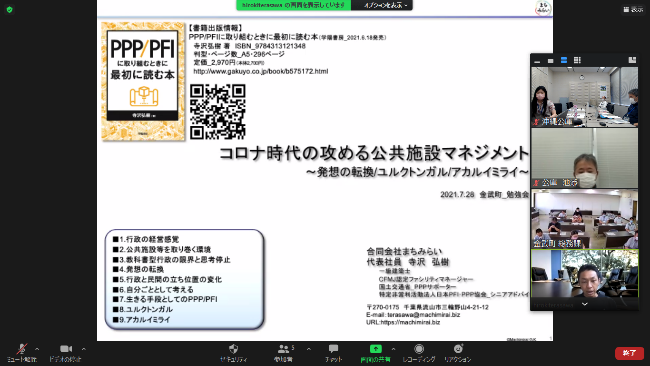Expand the arrow next to Participants
The height and width of the screenshot is (366, 650).
tap(309, 349)
